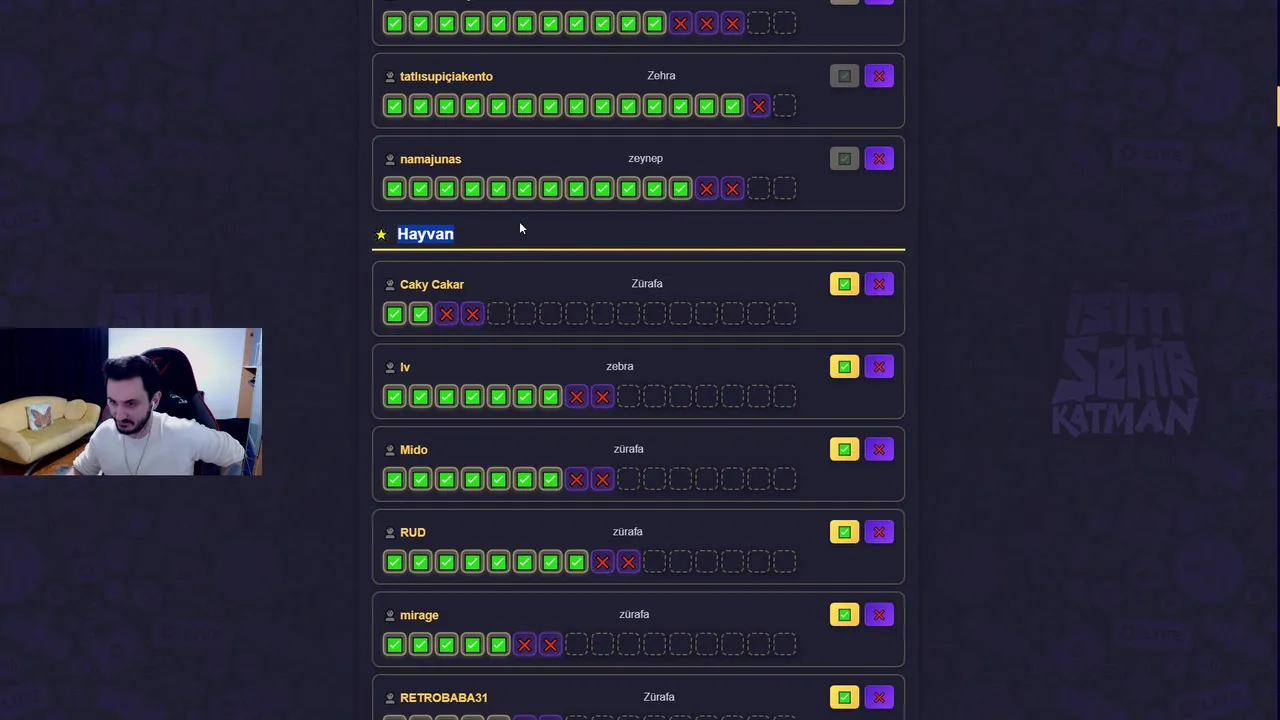Click the star icon beside Hayvan
1280x720 pixels.
point(381,235)
